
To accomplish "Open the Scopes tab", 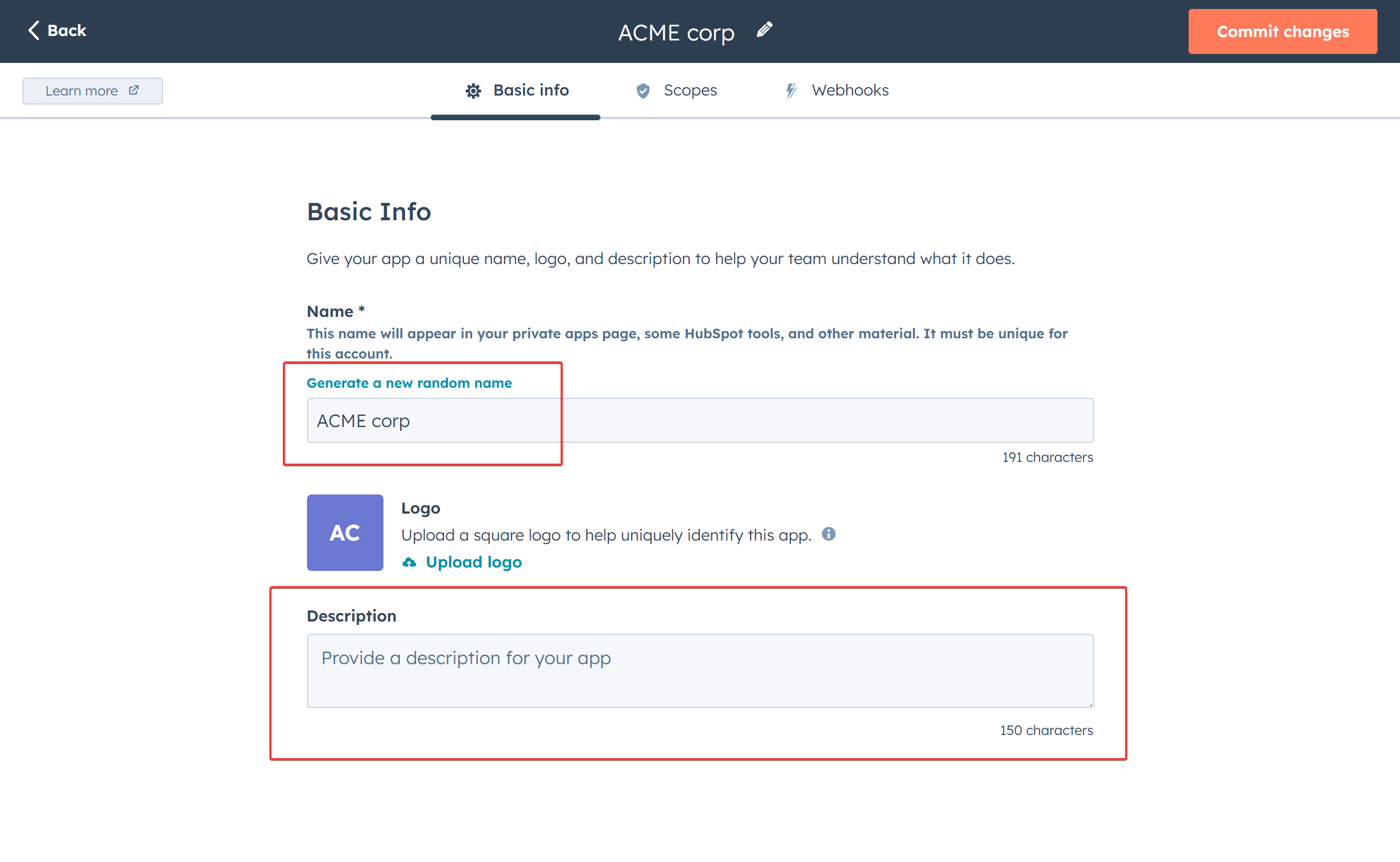I will [x=676, y=90].
